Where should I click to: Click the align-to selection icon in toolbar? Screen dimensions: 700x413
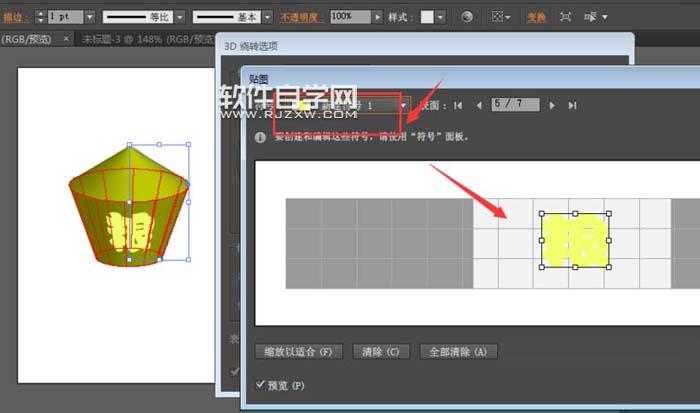coord(497,17)
